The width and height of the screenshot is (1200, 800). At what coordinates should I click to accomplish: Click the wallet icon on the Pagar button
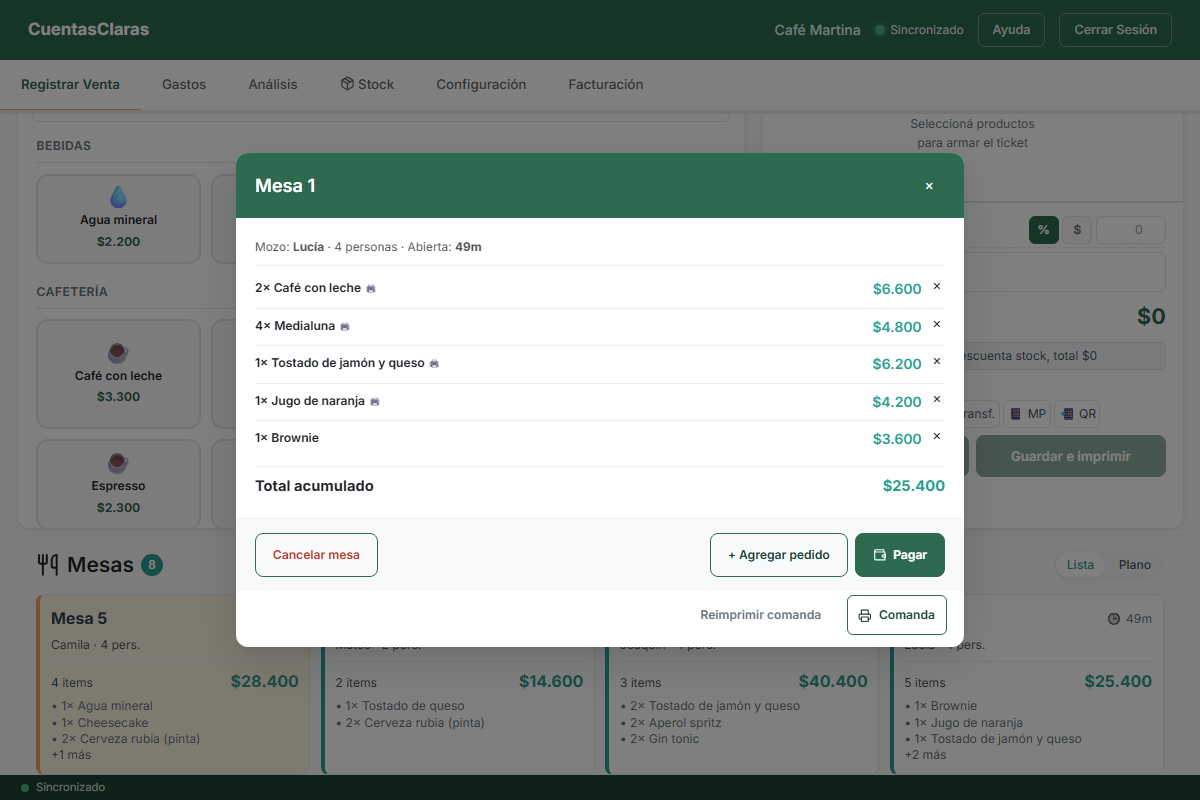click(x=880, y=555)
